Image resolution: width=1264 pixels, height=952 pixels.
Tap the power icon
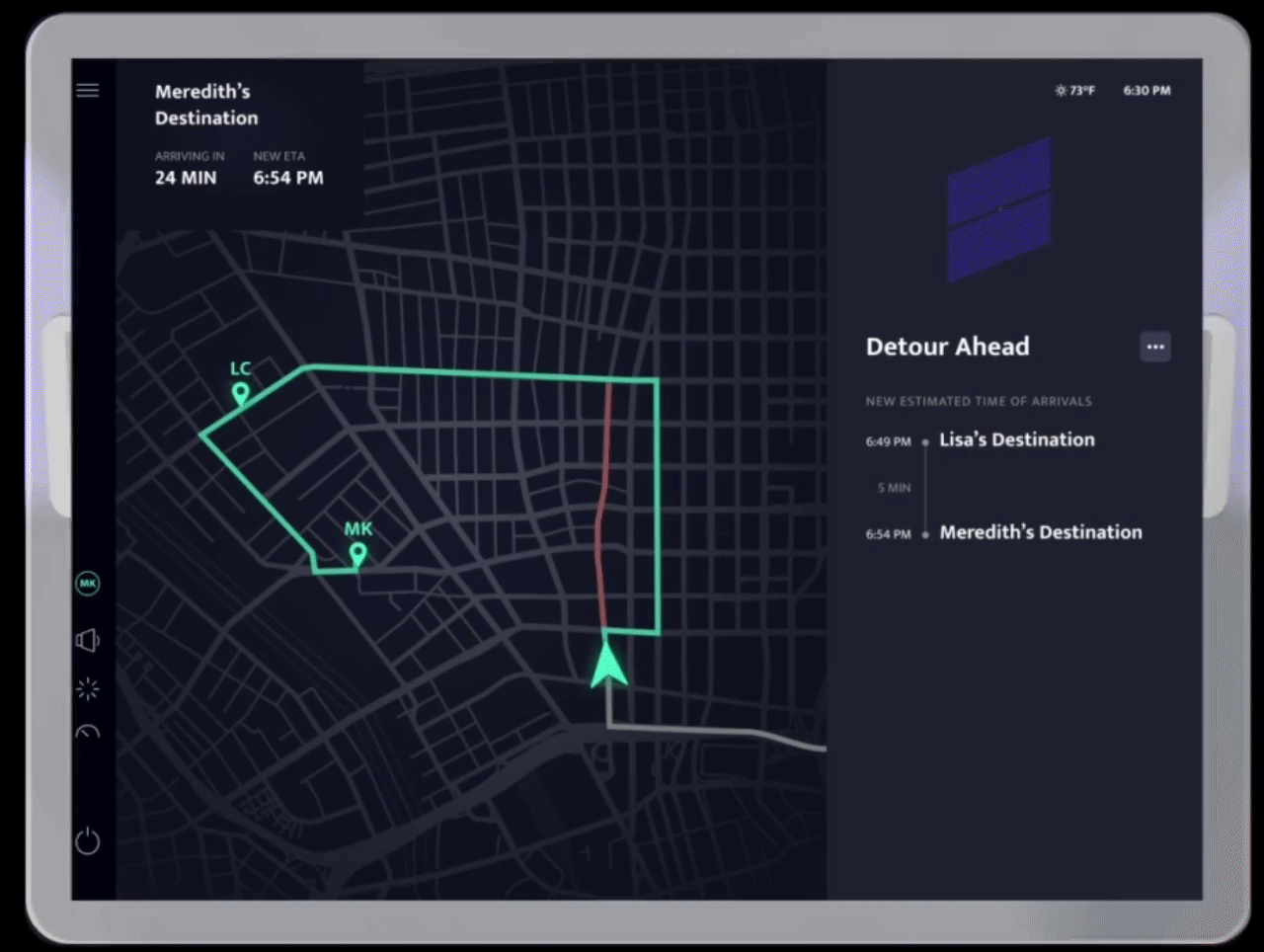click(88, 840)
